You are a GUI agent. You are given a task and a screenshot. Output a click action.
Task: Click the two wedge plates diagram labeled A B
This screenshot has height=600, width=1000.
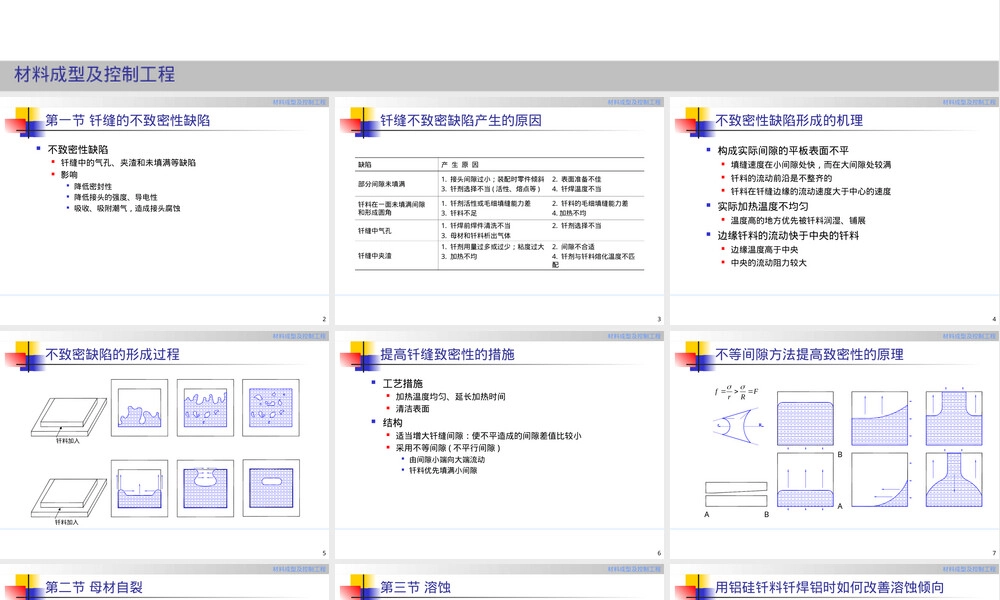[x=736, y=494]
